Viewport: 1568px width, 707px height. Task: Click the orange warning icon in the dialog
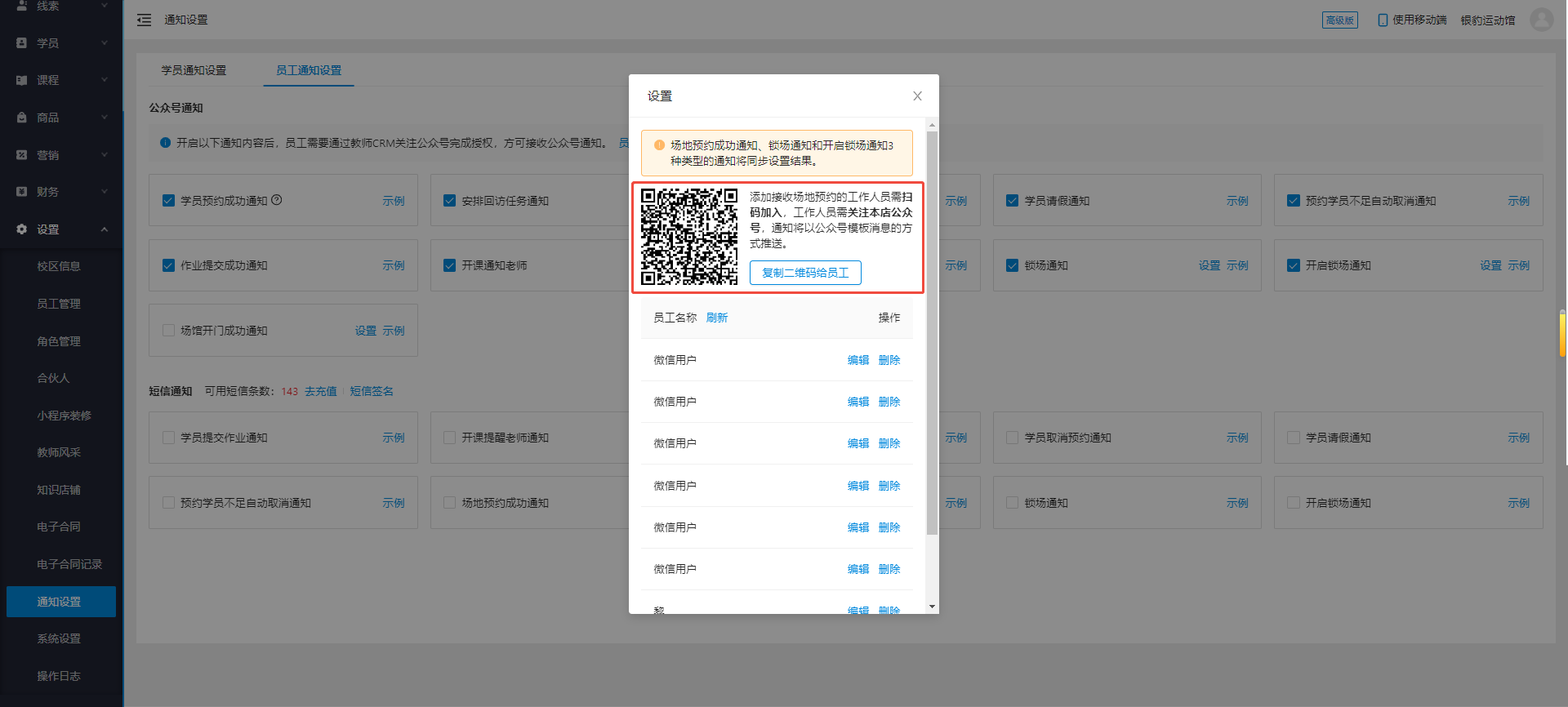click(659, 145)
